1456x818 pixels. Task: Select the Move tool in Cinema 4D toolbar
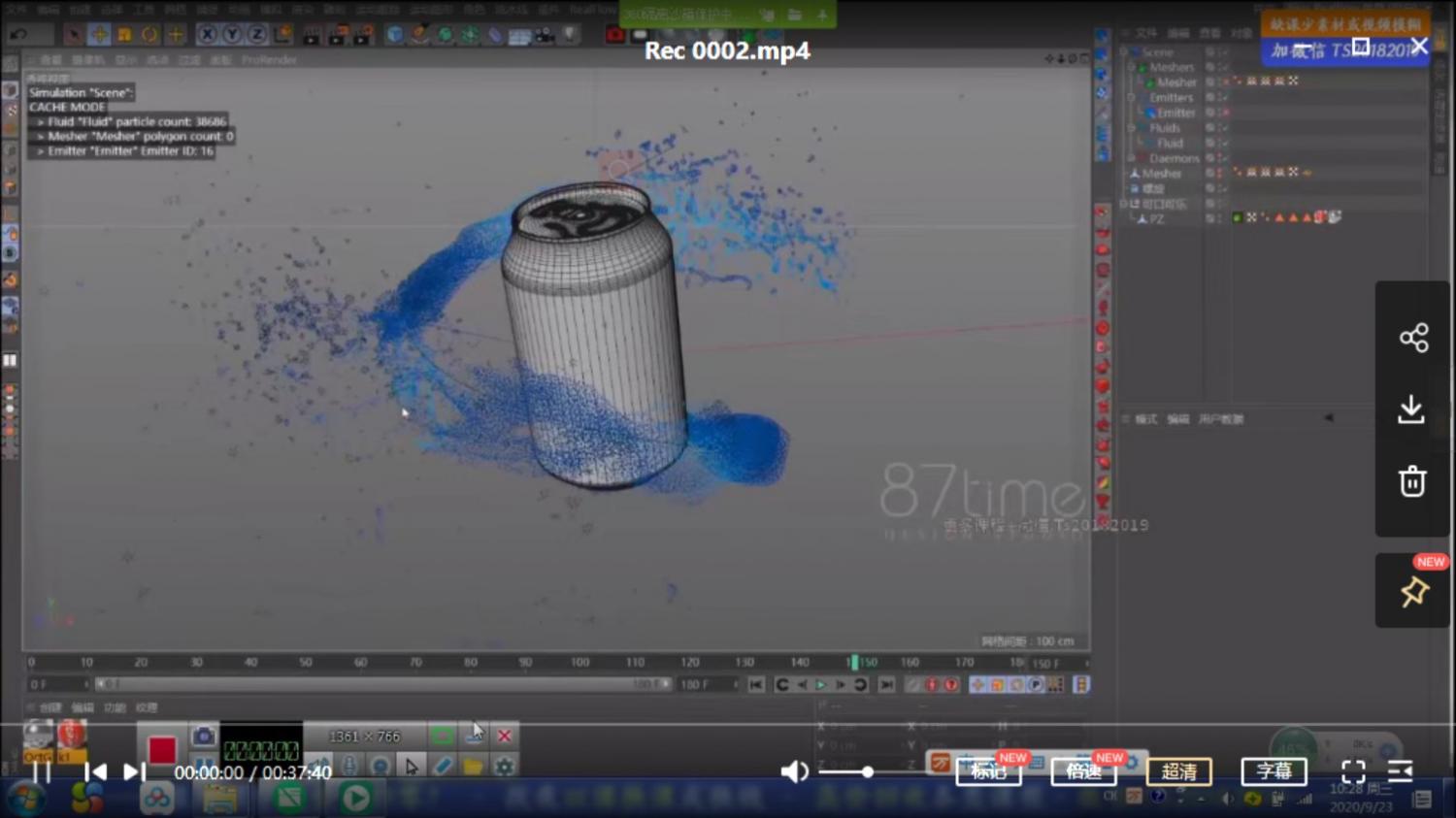tap(99, 35)
